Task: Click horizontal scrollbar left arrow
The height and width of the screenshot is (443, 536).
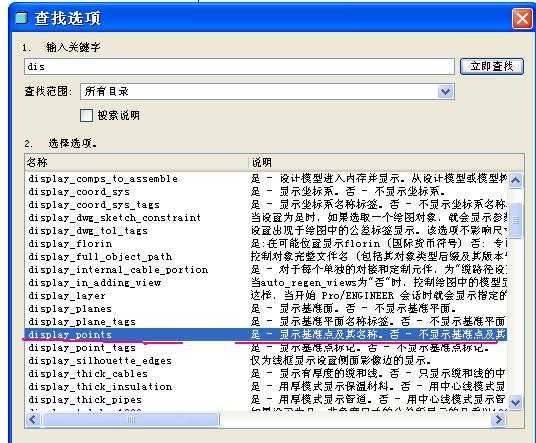Action: pyautogui.click(x=33, y=419)
